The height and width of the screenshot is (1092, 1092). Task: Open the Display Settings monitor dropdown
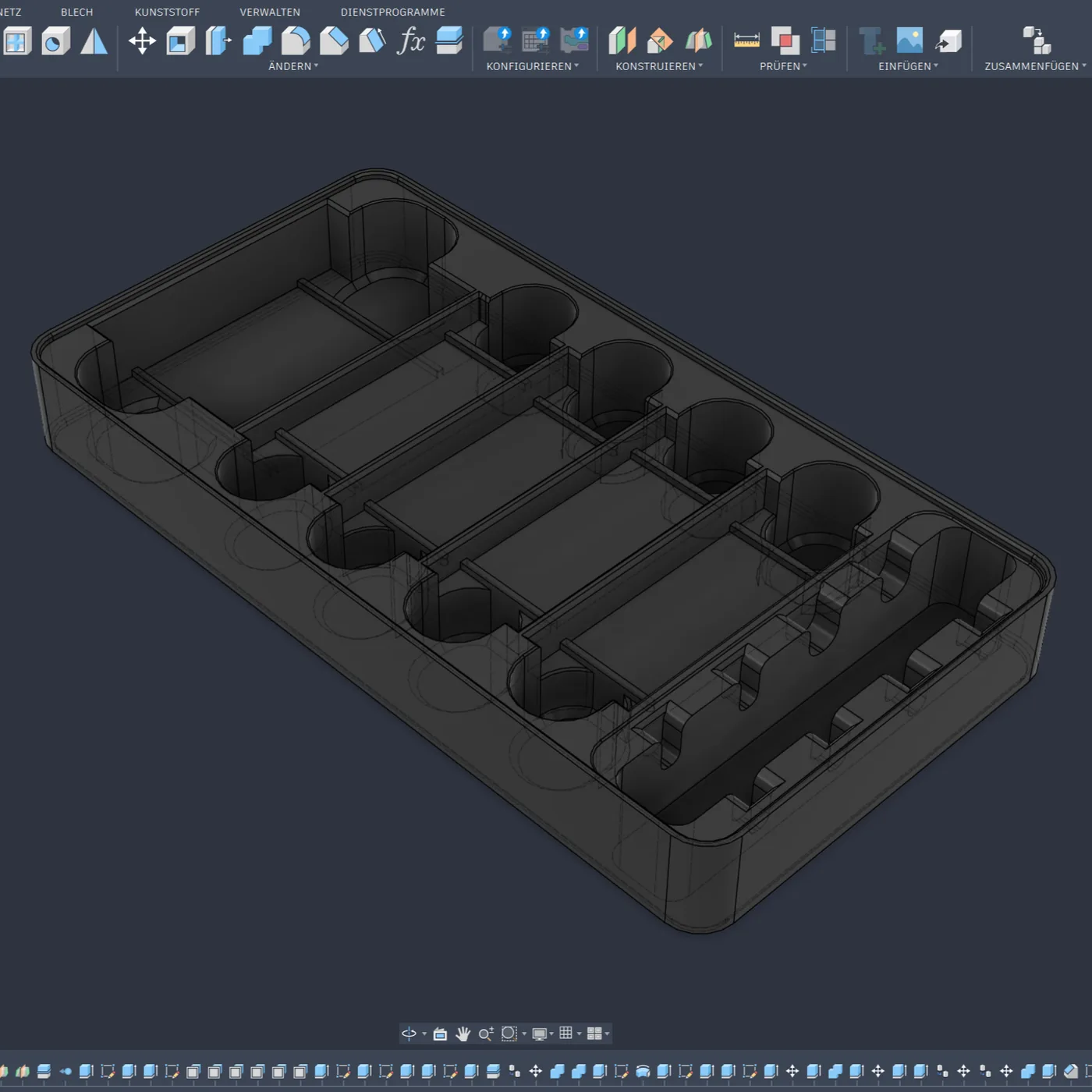click(x=542, y=1033)
